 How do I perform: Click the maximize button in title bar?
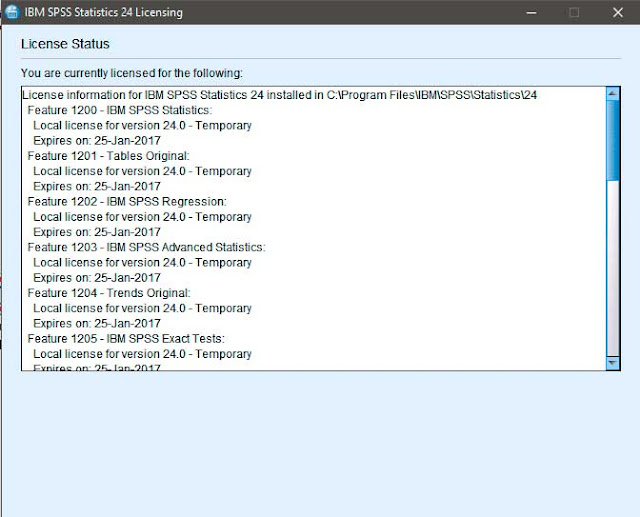click(x=574, y=12)
